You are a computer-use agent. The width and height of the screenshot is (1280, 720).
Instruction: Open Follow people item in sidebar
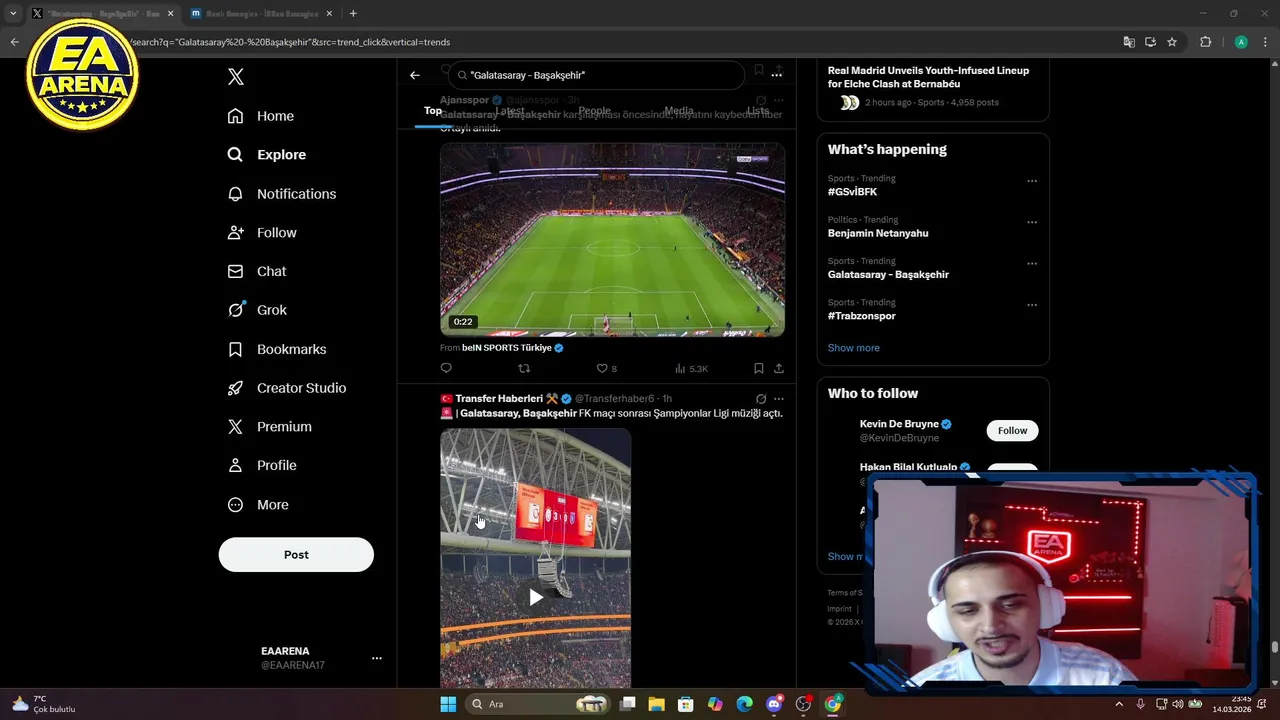click(x=261, y=233)
